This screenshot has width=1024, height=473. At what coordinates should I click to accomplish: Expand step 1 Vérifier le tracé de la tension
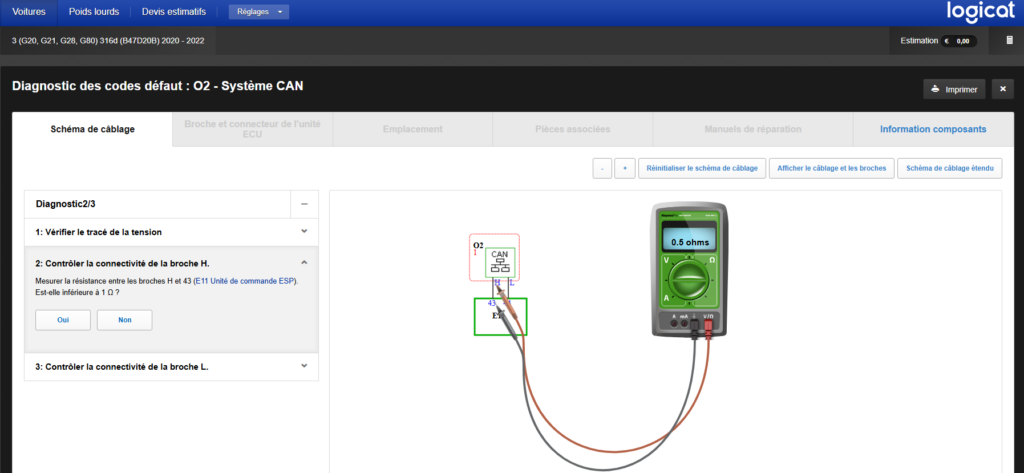[171, 232]
